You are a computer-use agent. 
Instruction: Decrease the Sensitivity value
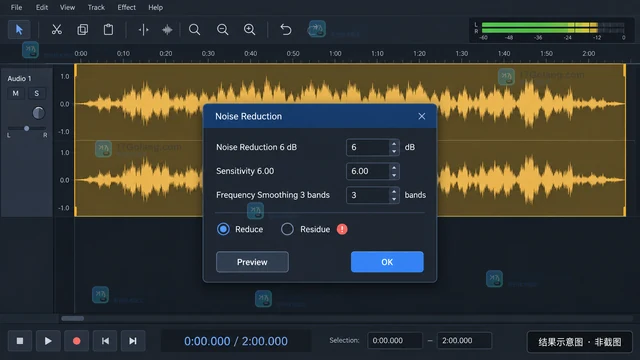[x=394, y=176]
